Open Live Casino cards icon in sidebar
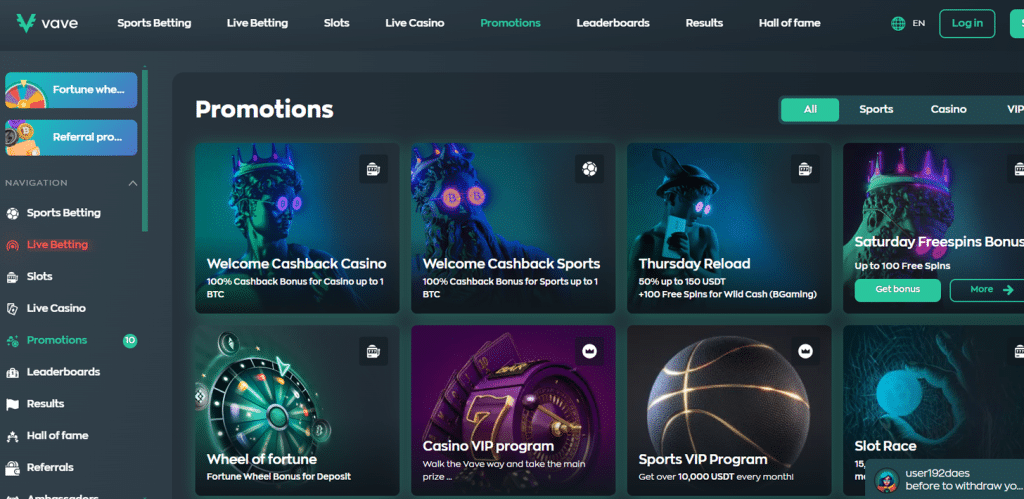The image size is (1024, 499). (12, 308)
